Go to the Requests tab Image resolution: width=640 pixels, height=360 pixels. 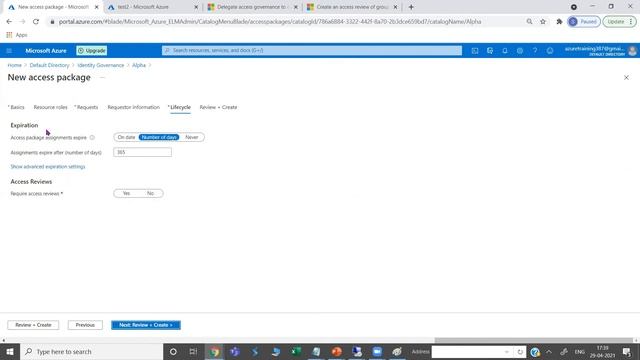click(86, 107)
